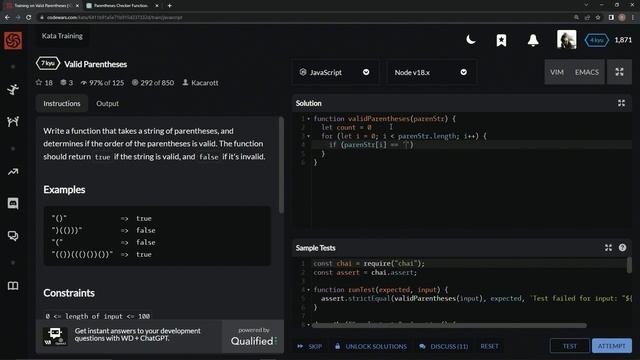Click the Sample Tests vertical scrollbar
The height and width of the screenshot is (360, 640).
[629, 265]
